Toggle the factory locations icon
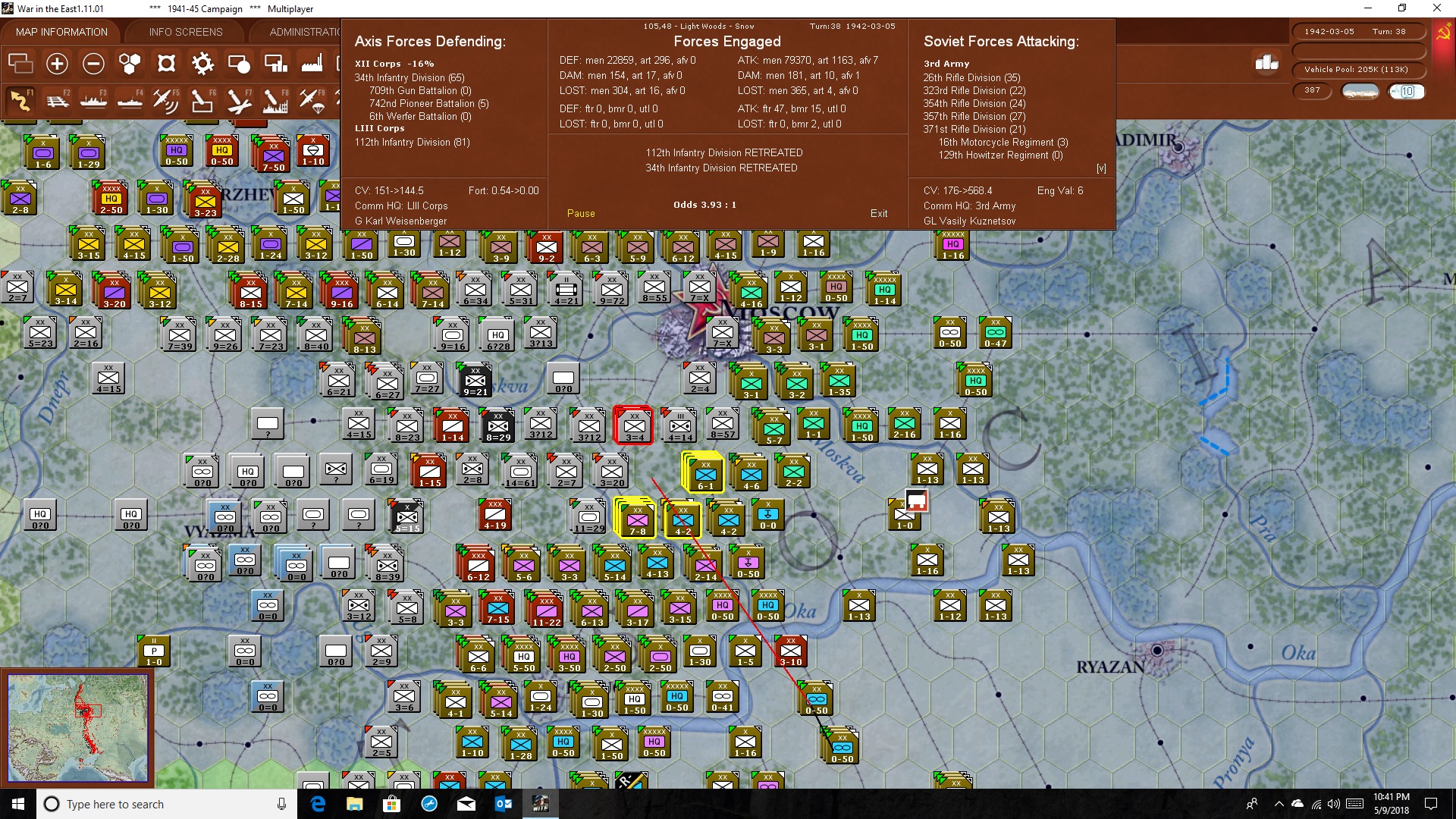This screenshot has width=1456, height=819. (x=312, y=64)
